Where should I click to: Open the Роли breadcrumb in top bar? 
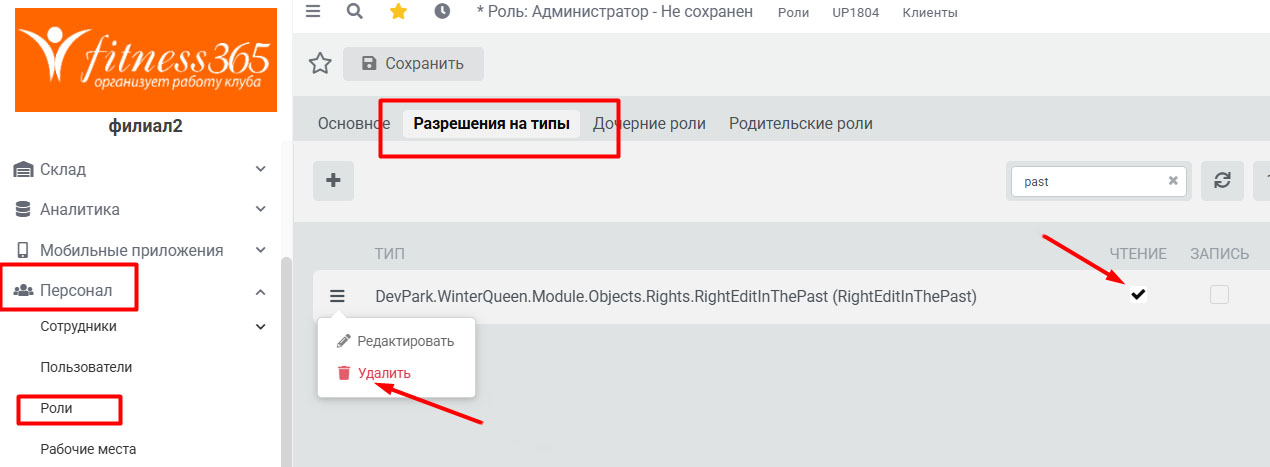tap(793, 13)
